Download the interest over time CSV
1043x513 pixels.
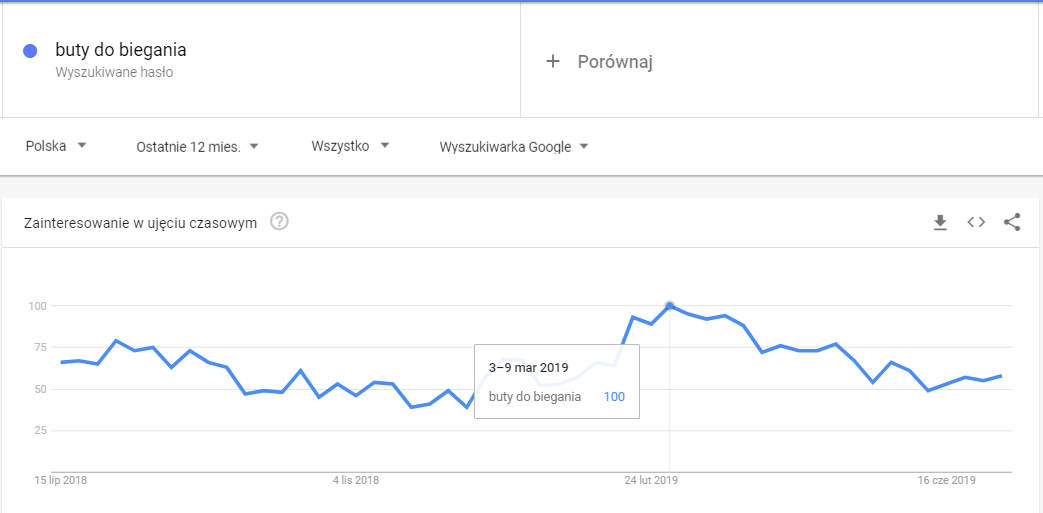tap(940, 222)
